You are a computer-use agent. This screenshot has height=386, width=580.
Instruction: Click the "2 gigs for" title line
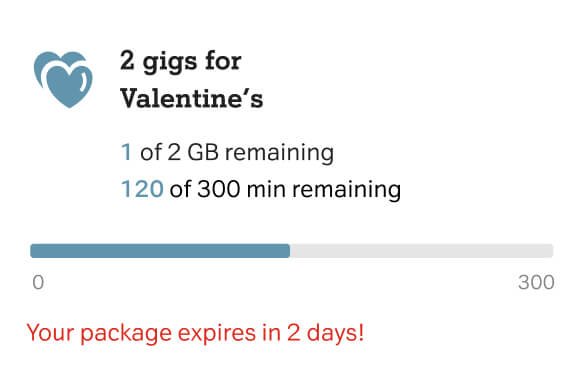coord(181,62)
